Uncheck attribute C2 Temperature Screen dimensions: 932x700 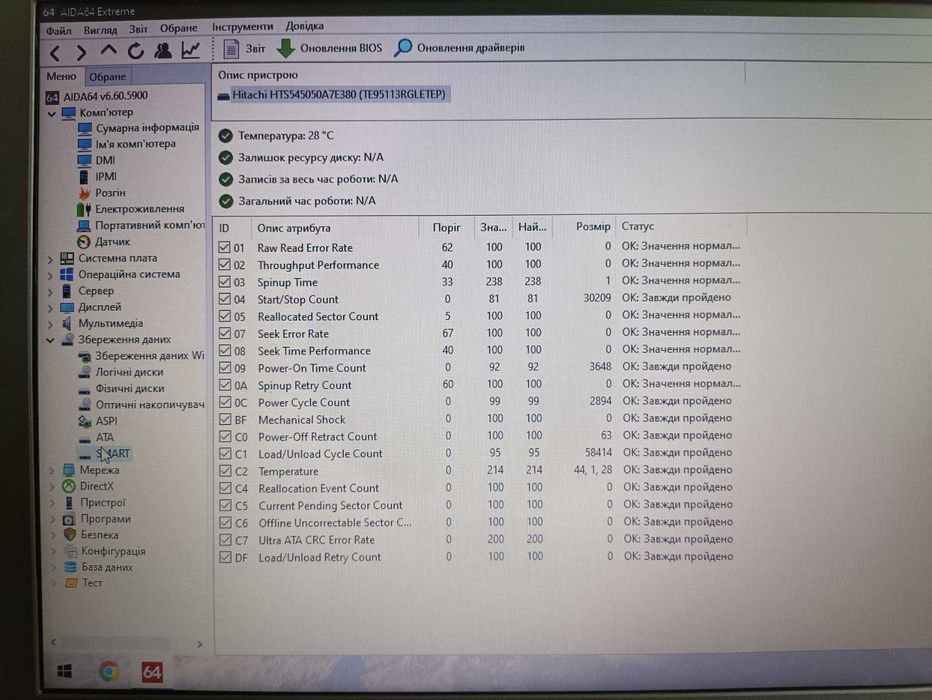point(225,471)
